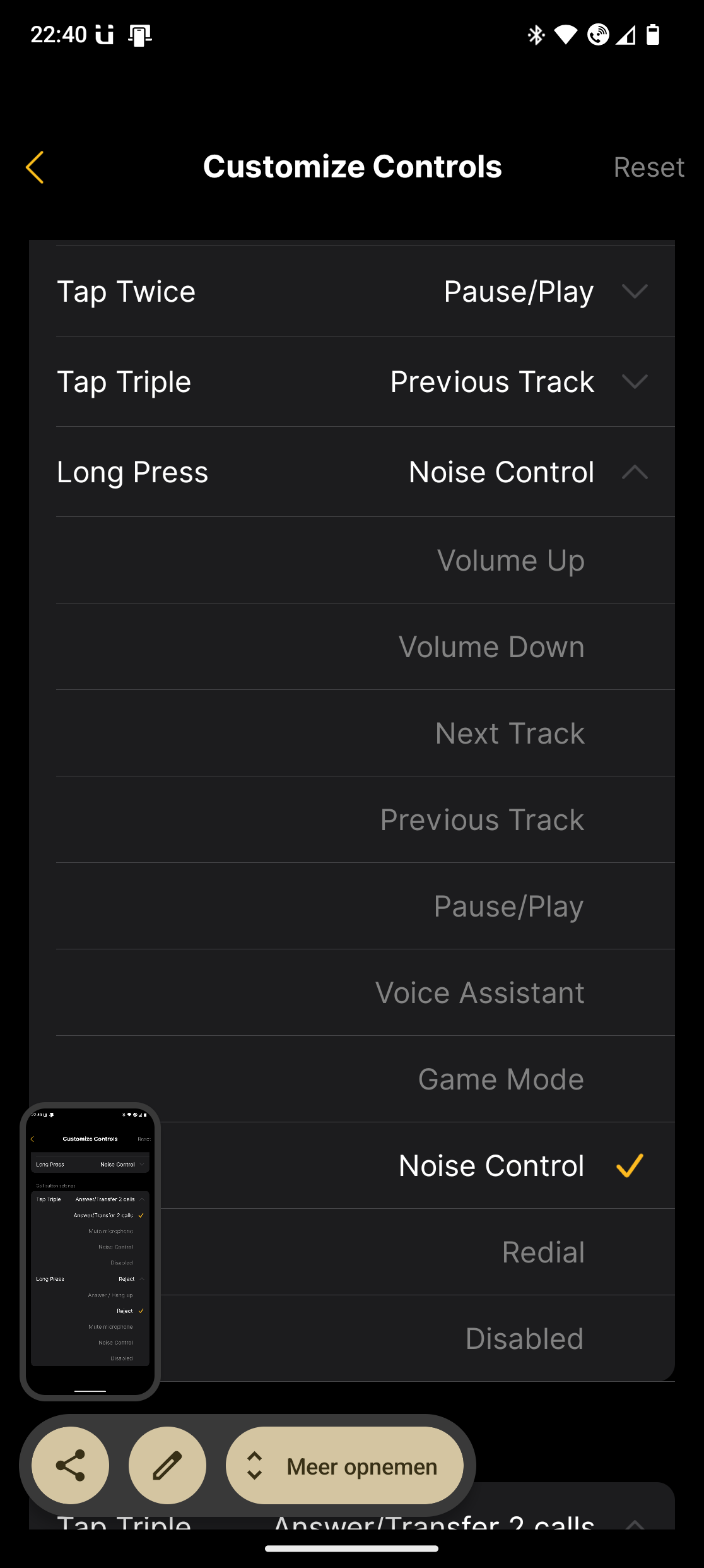
Task: Expand the Tap Twice dropdown chevron
Action: point(635,291)
